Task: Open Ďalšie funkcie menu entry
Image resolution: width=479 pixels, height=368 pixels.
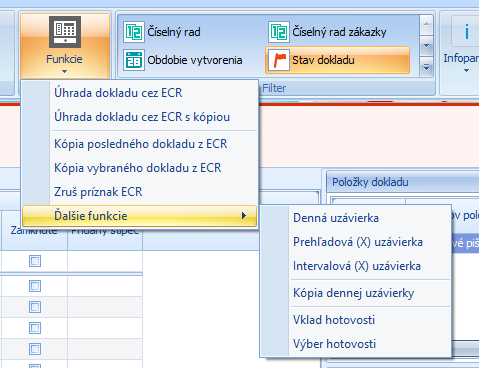Action: 140,216
